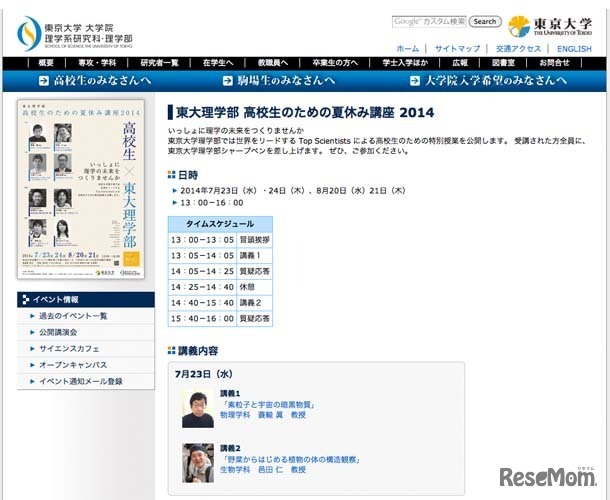This screenshot has width=610, height=500.
Task: Open オープンキャンパス in the sidebar
Action: [x=73, y=365]
